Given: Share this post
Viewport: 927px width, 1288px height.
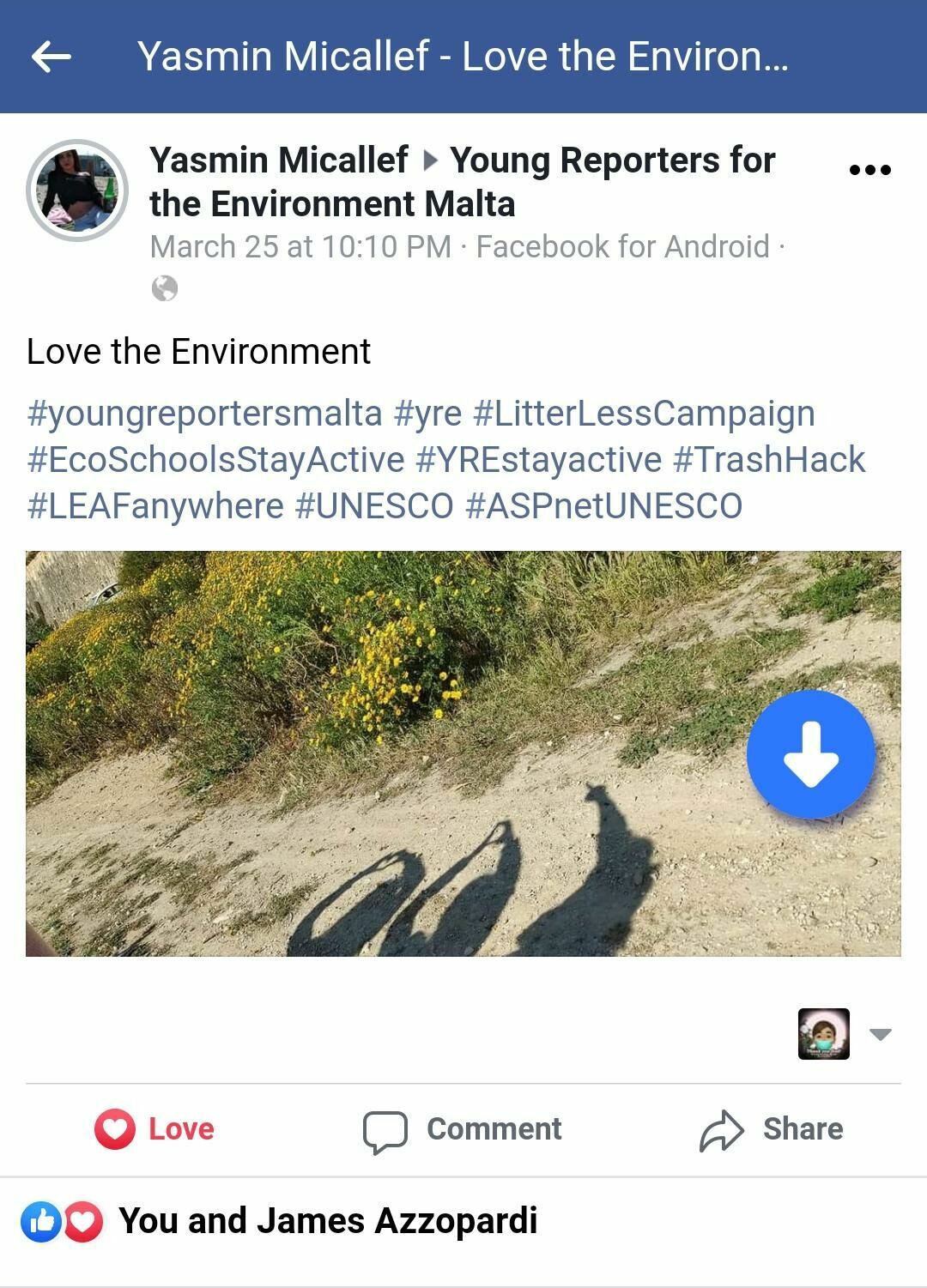Looking at the screenshot, I should [771, 1129].
